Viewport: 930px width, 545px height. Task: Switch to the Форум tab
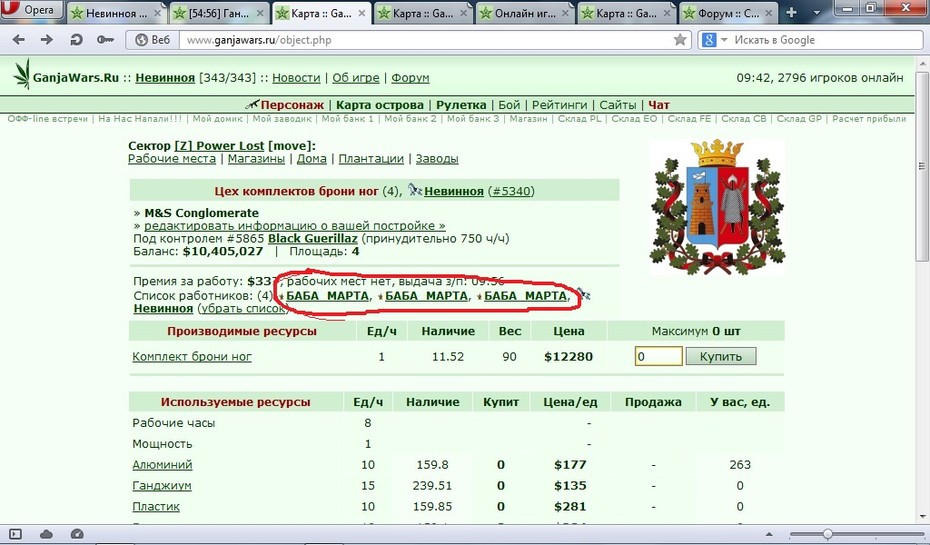[728, 12]
